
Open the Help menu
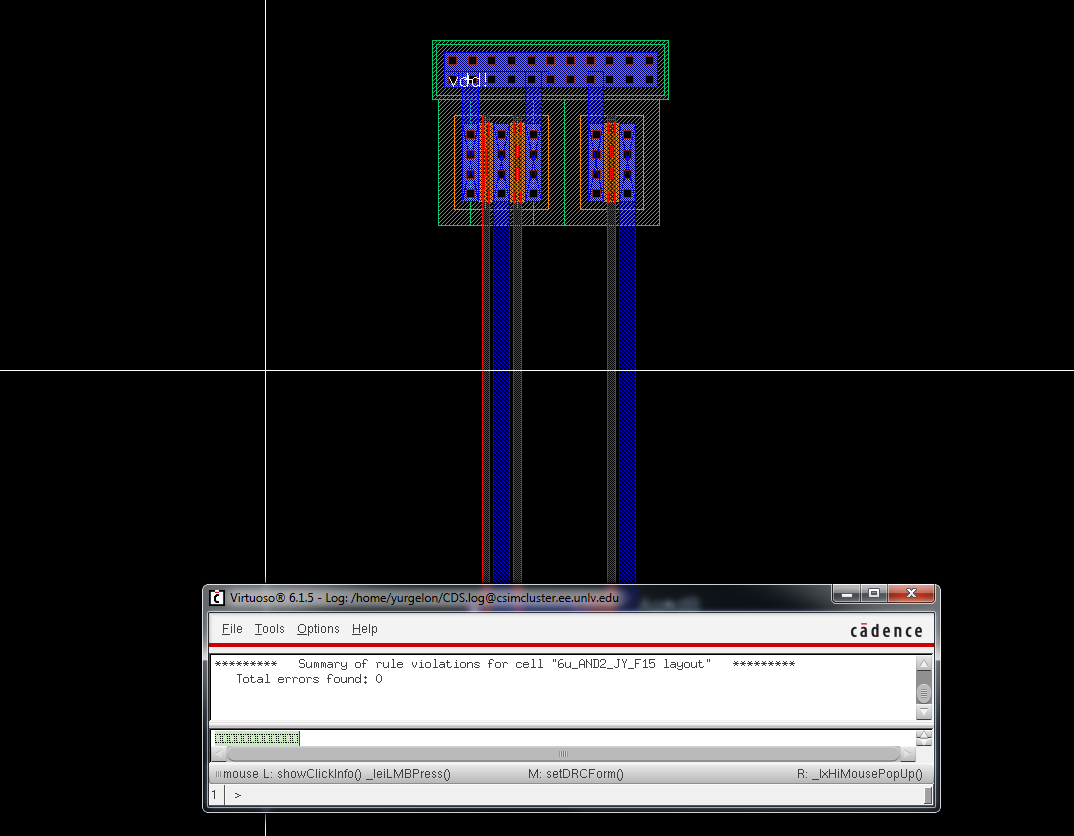(365, 629)
